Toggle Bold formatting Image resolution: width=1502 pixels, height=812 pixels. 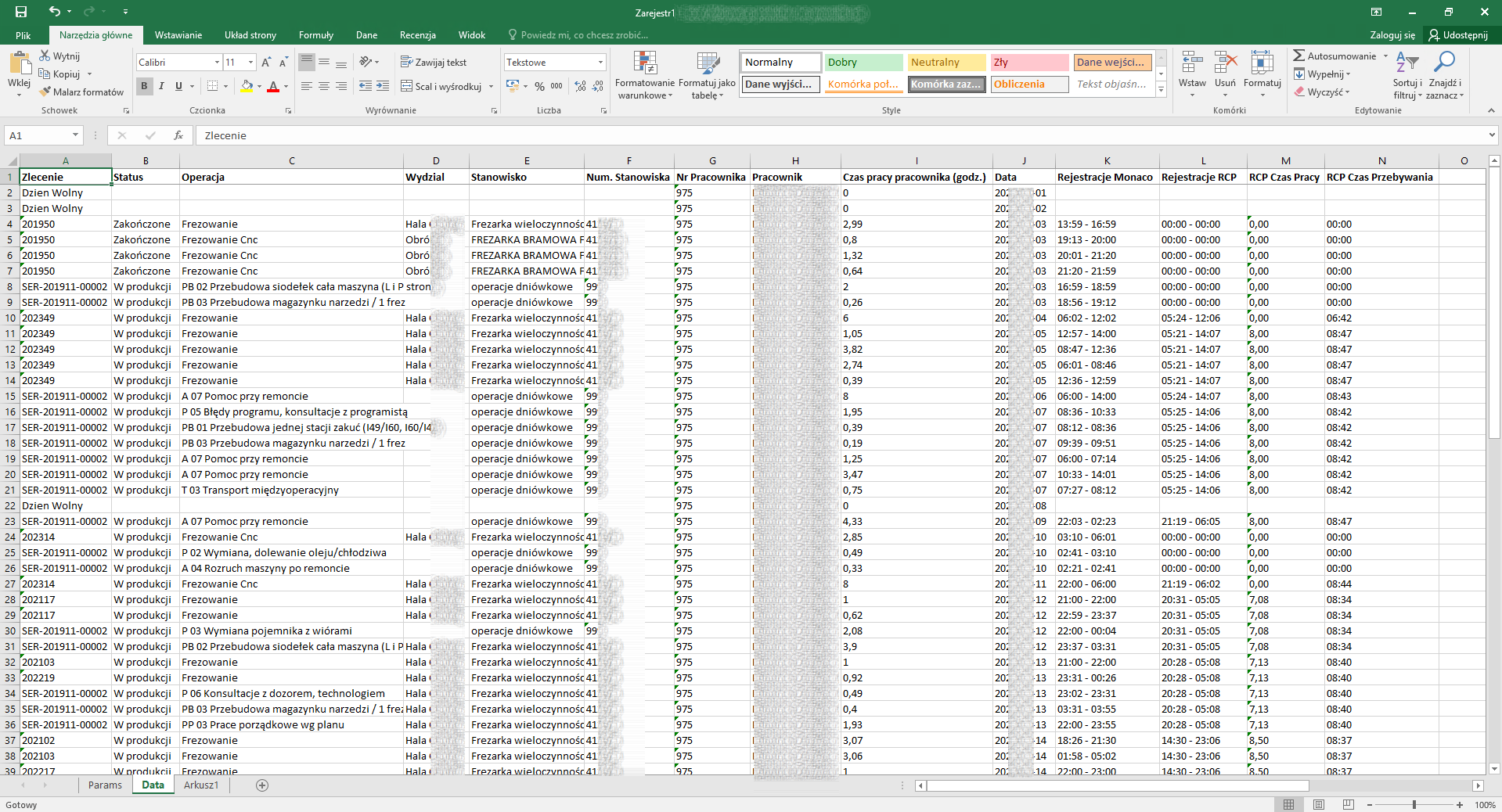point(144,86)
